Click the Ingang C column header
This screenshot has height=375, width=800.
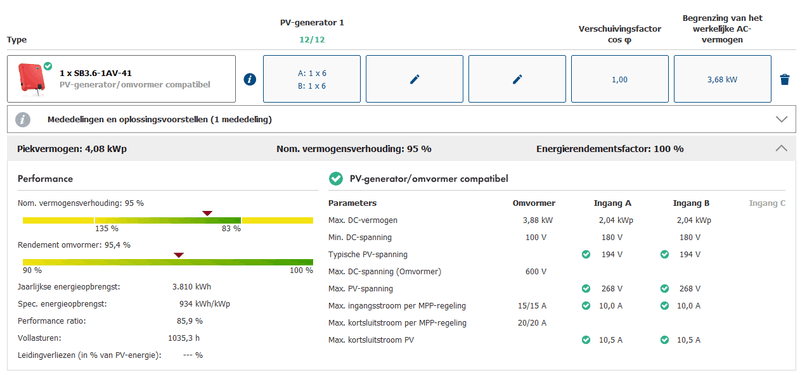click(767, 203)
